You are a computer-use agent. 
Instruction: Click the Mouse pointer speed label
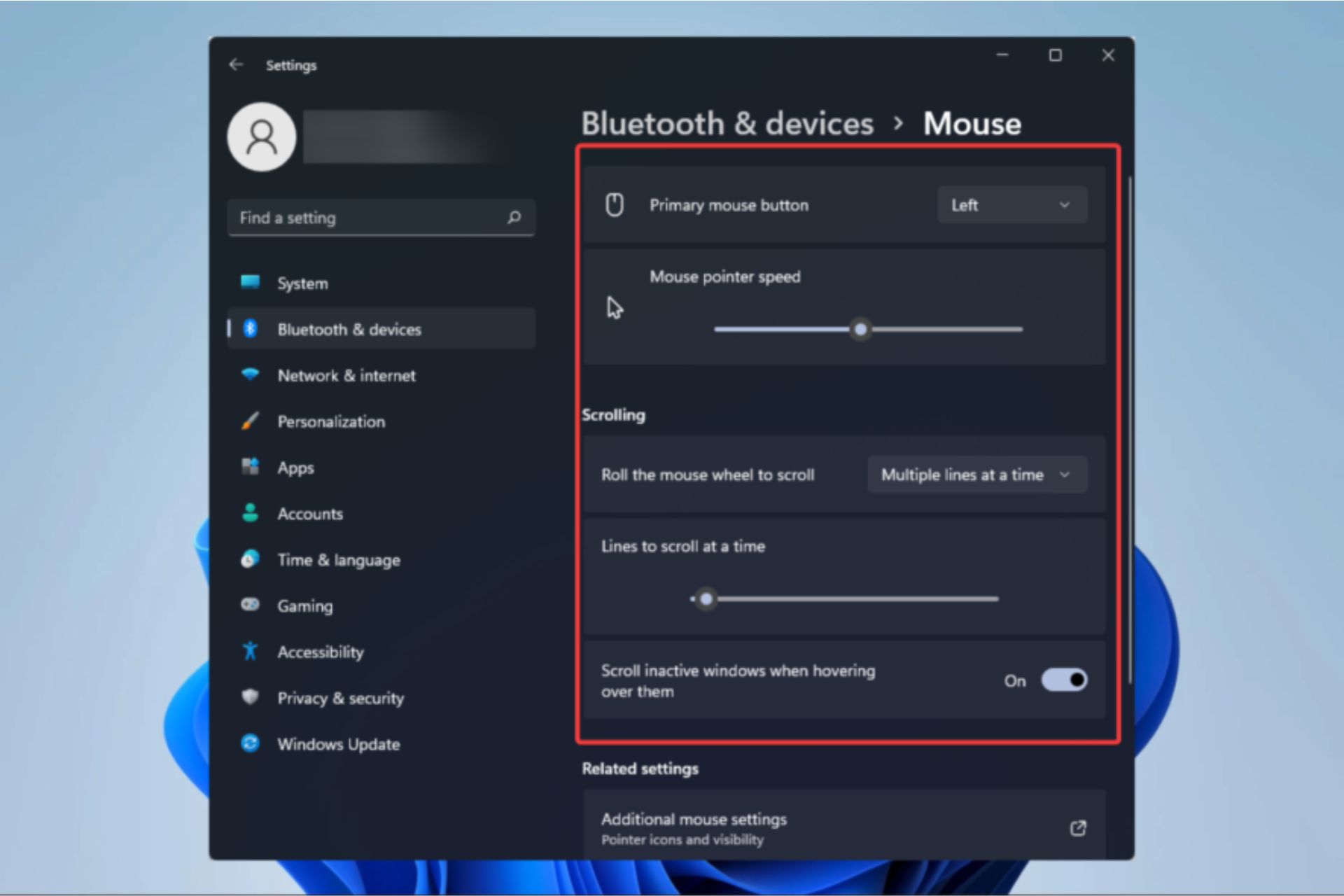[724, 276]
